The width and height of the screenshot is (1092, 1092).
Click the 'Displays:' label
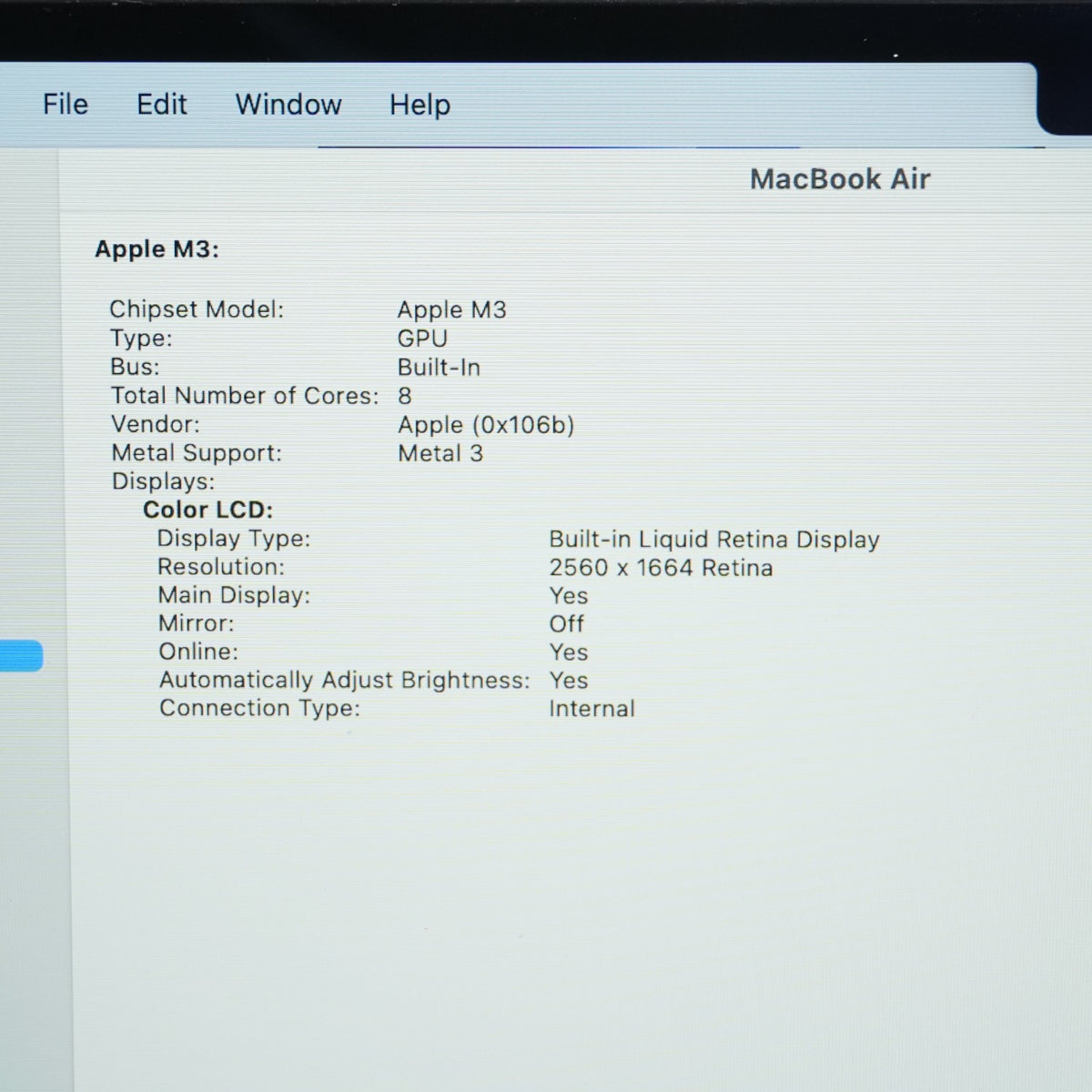point(163,481)
